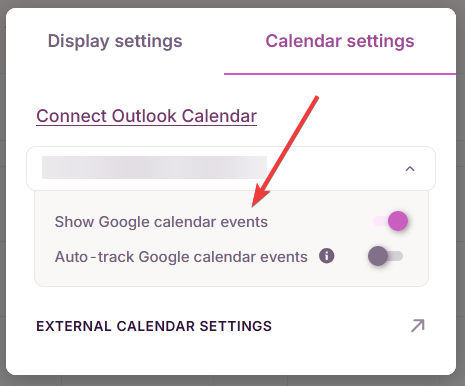Turn off Show Google calendar events switch

point(390,221)
